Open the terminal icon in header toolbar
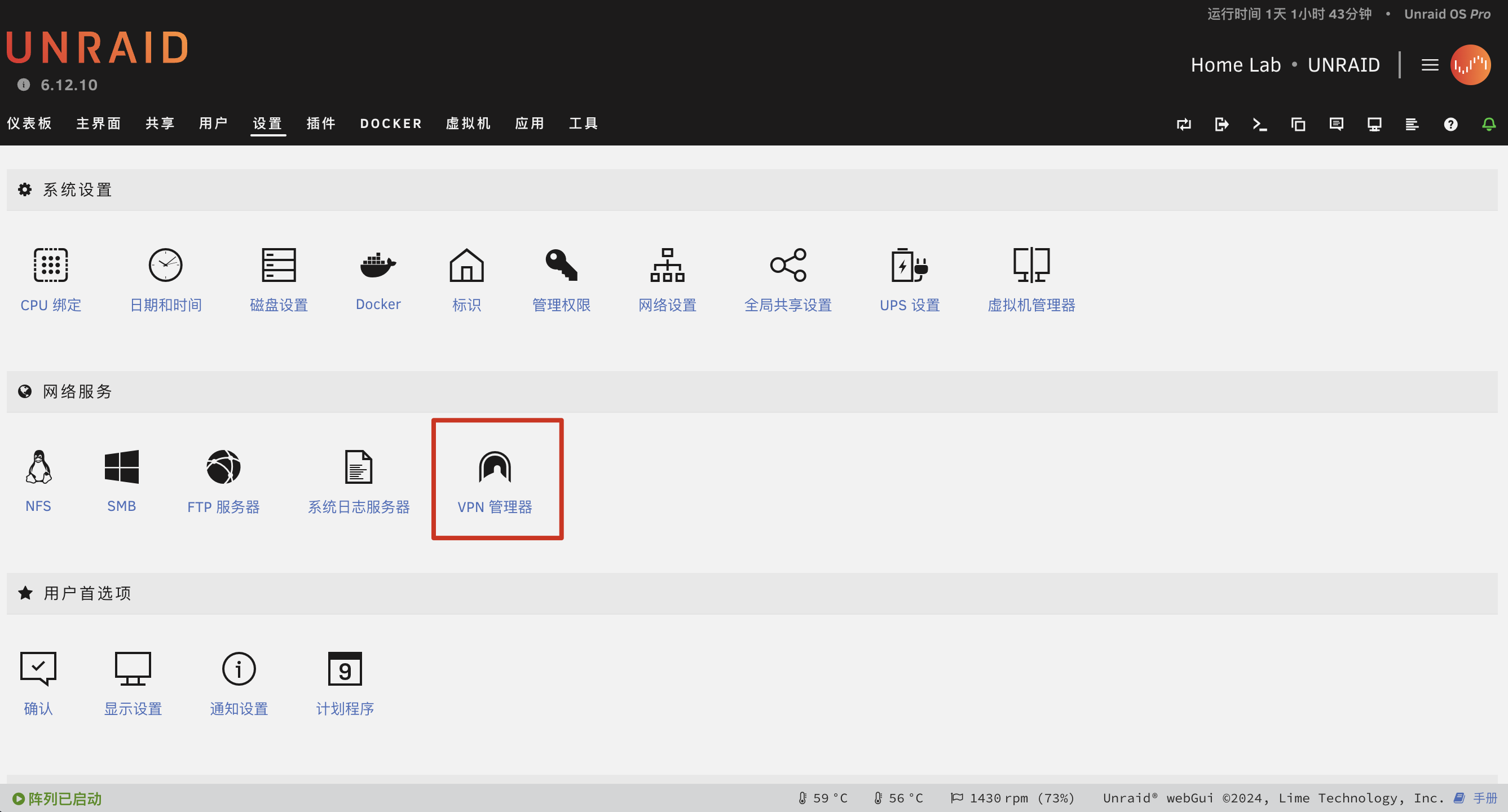This screenshot has width=1508, height=812. pyautogui.click(x=1259, y=124)
